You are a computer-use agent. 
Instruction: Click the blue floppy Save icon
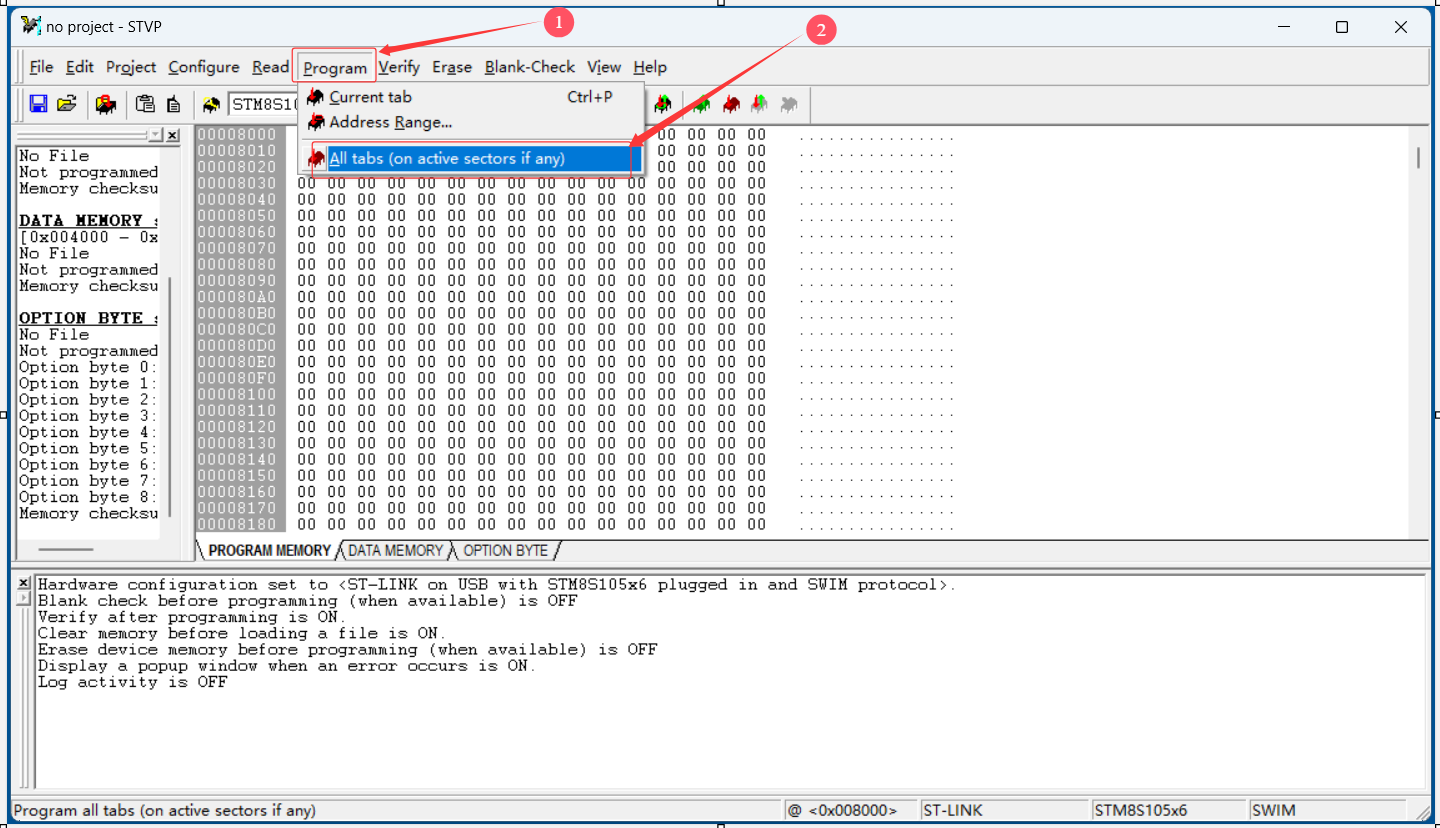tap(39, 104)
